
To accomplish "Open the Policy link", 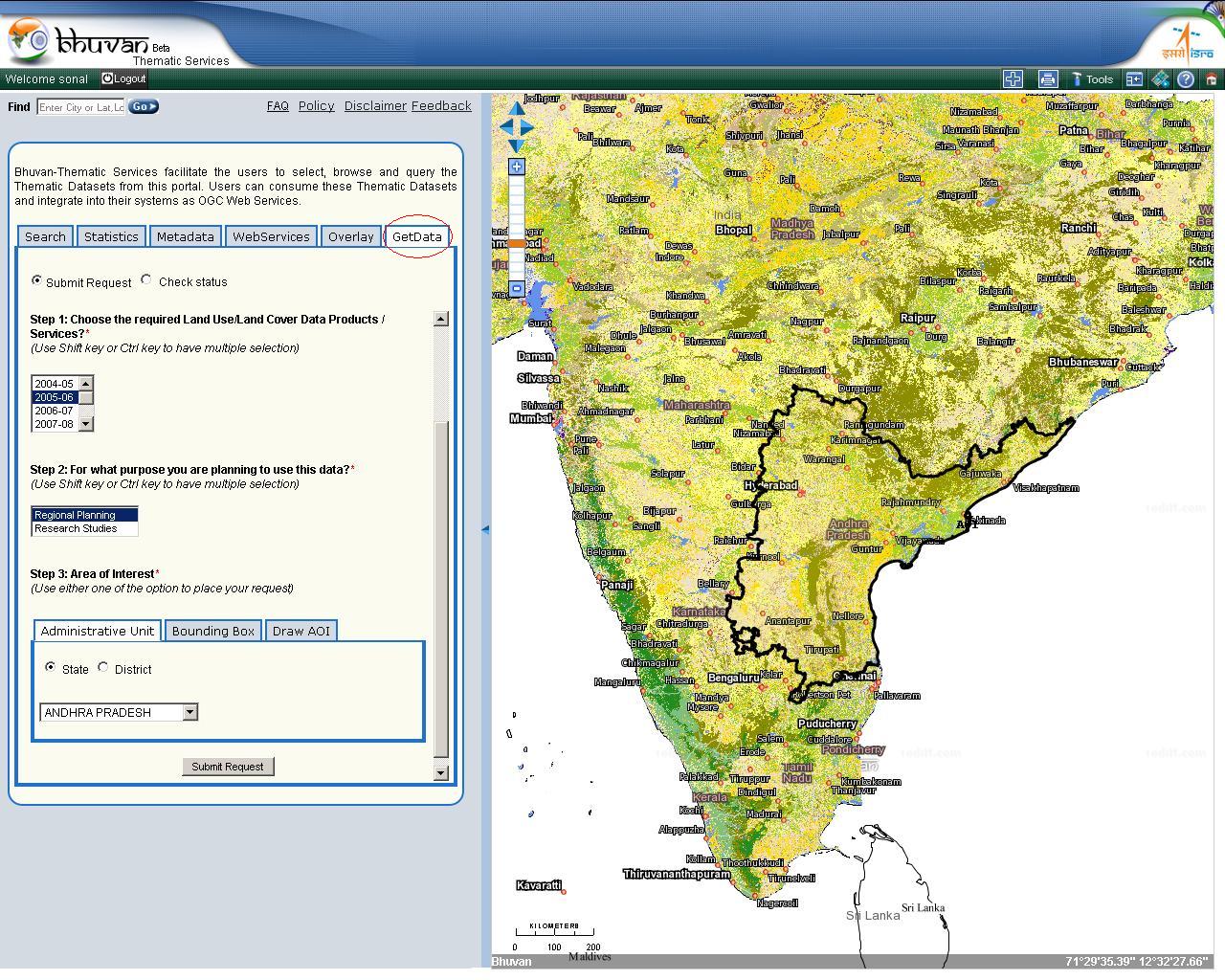I will pyautogui.click(x=316, y=106).
